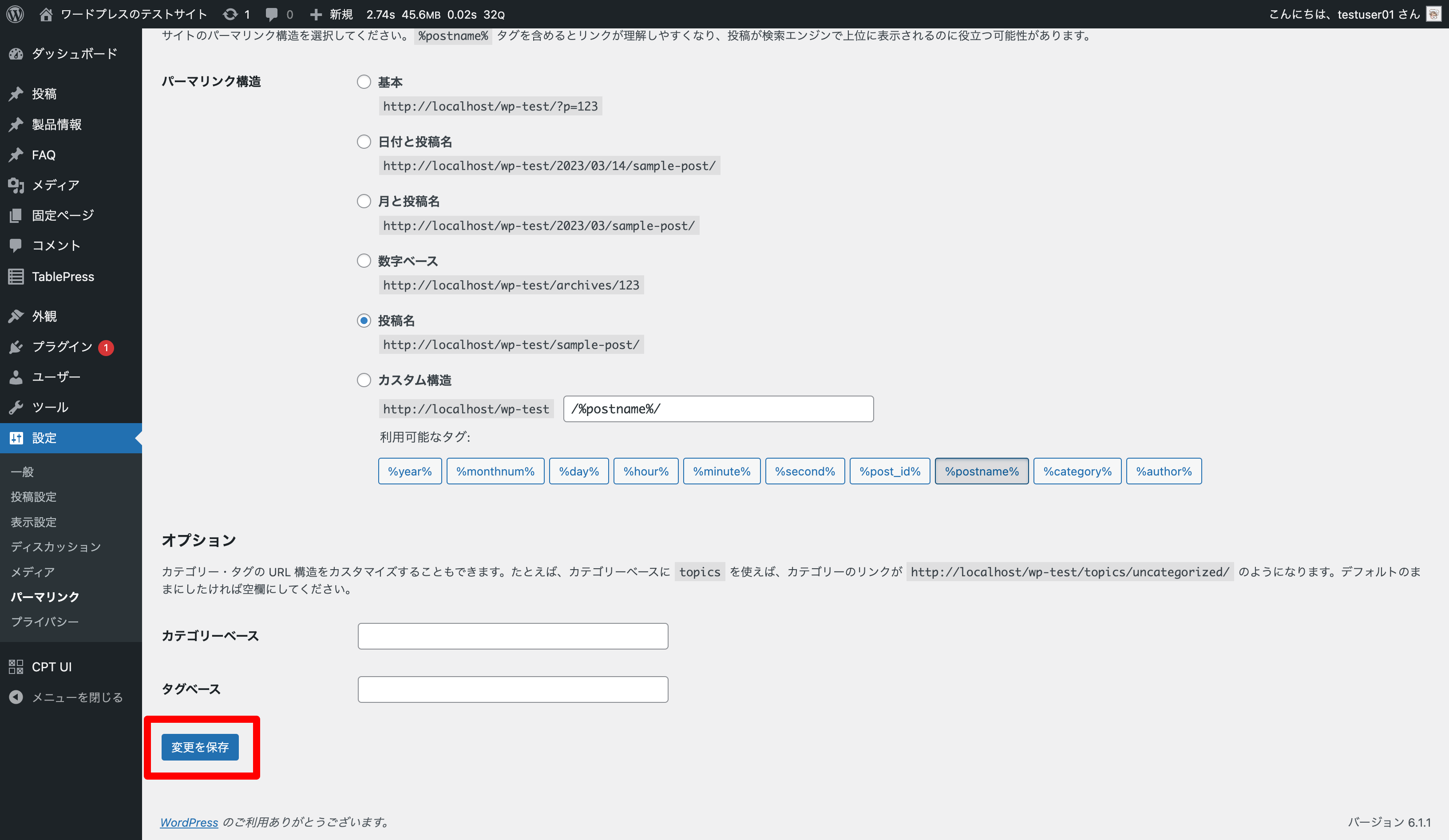
Task: Click the FAQ pin icon
Action: pos(16,155)
